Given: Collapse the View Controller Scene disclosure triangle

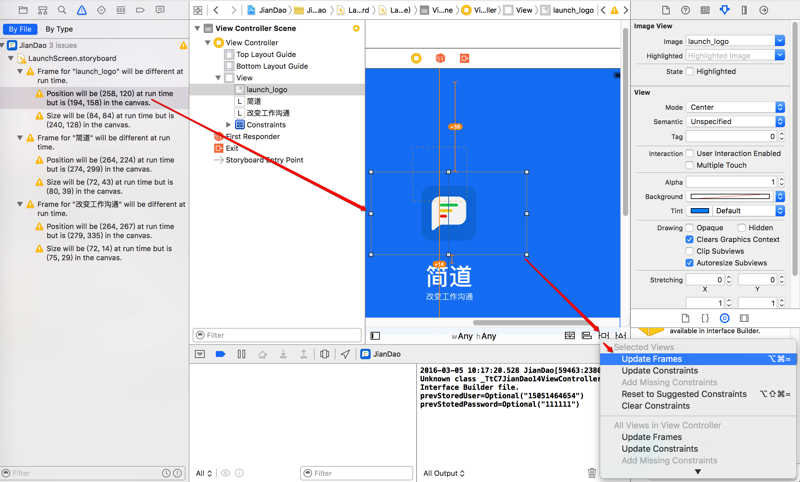Looking at the screenshot, I should pos(197,29).
